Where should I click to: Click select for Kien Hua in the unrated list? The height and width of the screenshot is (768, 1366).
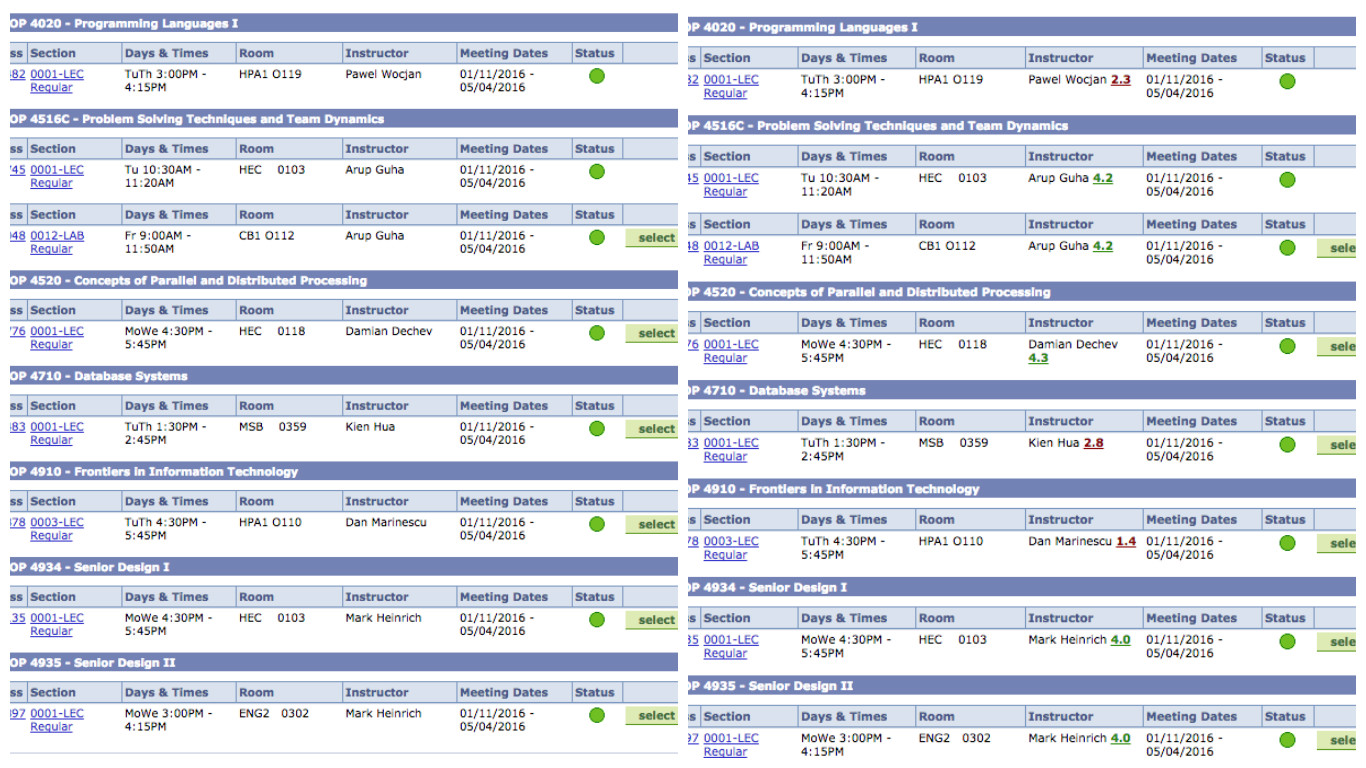pyautogui.click(x=652, y=429)
